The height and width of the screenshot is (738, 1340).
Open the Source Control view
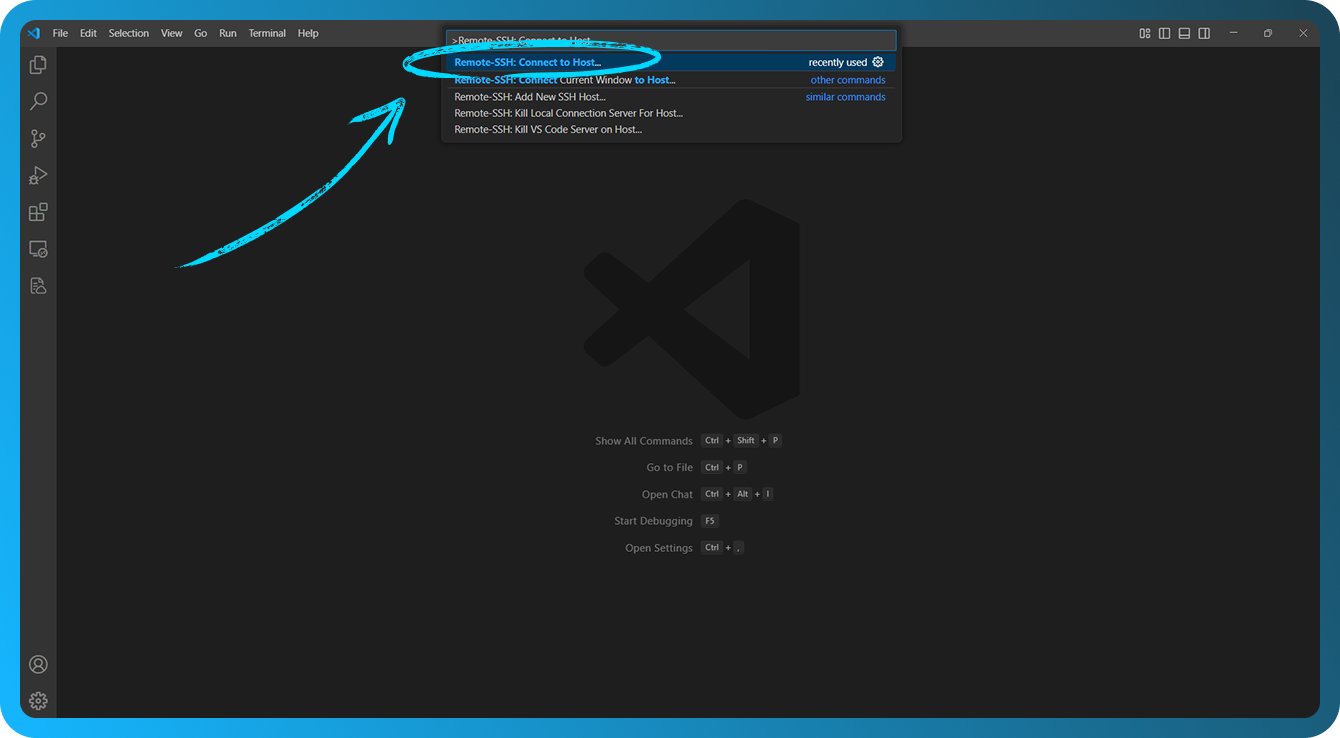pos(38,138)
